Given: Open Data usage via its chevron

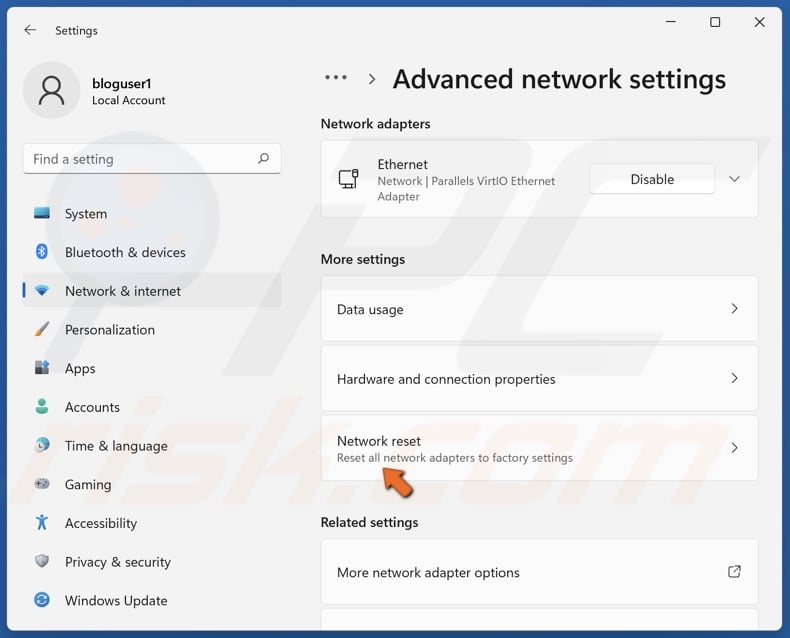Looking at the screenshot, I should click(x=735, y=308).
